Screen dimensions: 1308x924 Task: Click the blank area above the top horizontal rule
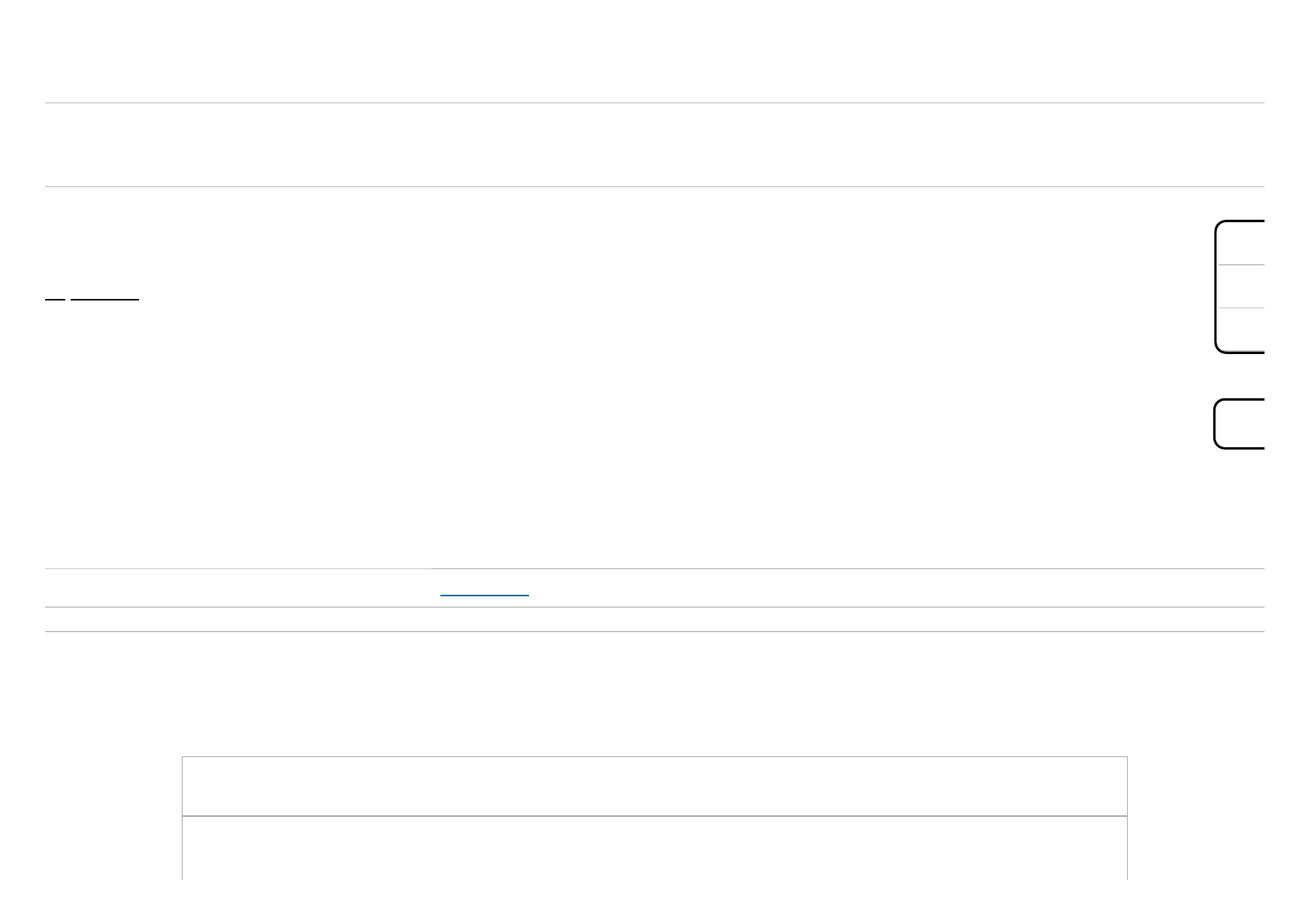point(654,51)
